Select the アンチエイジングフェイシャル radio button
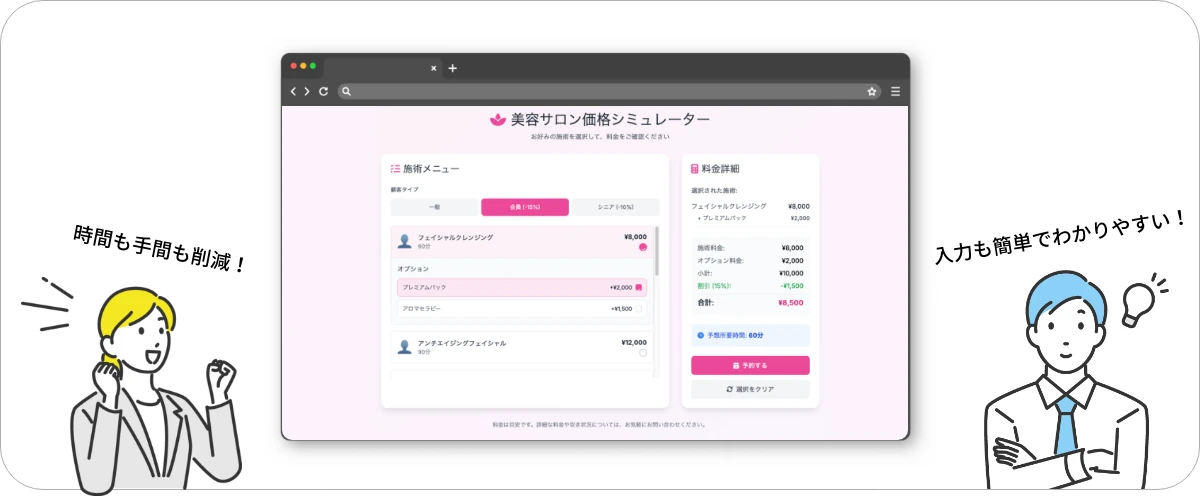This screenshot has width=1200, height=496. (642, 352)
